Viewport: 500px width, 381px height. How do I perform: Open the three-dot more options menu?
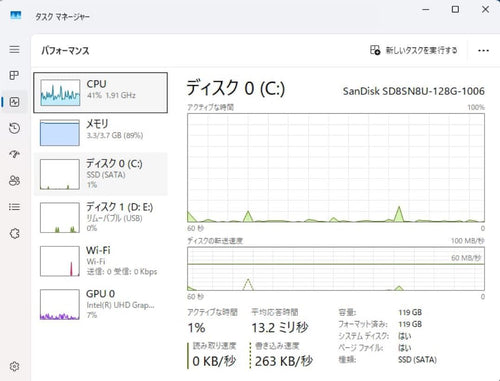tap(483, 51)
